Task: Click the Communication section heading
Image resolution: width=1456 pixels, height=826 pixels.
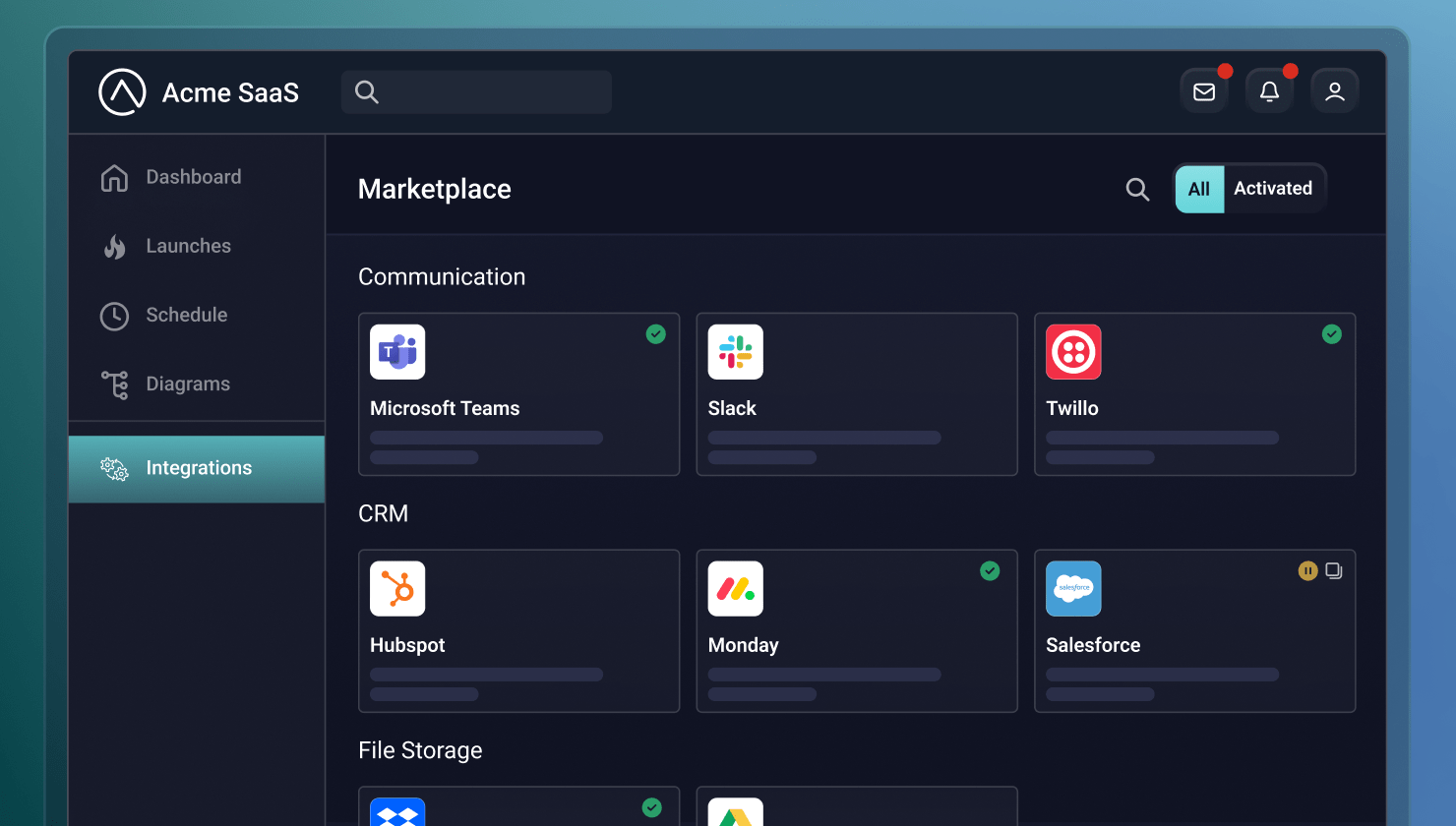Action: point(442,277)
